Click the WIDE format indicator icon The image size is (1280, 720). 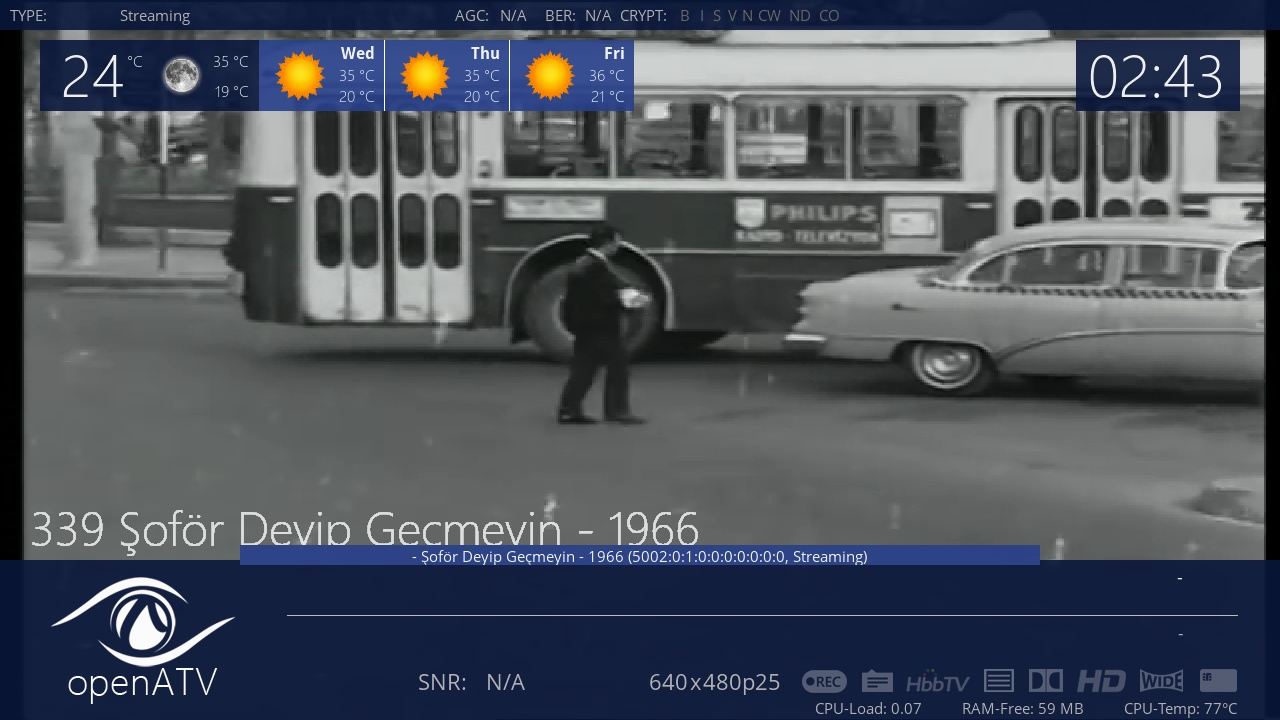pos(1161,681)
